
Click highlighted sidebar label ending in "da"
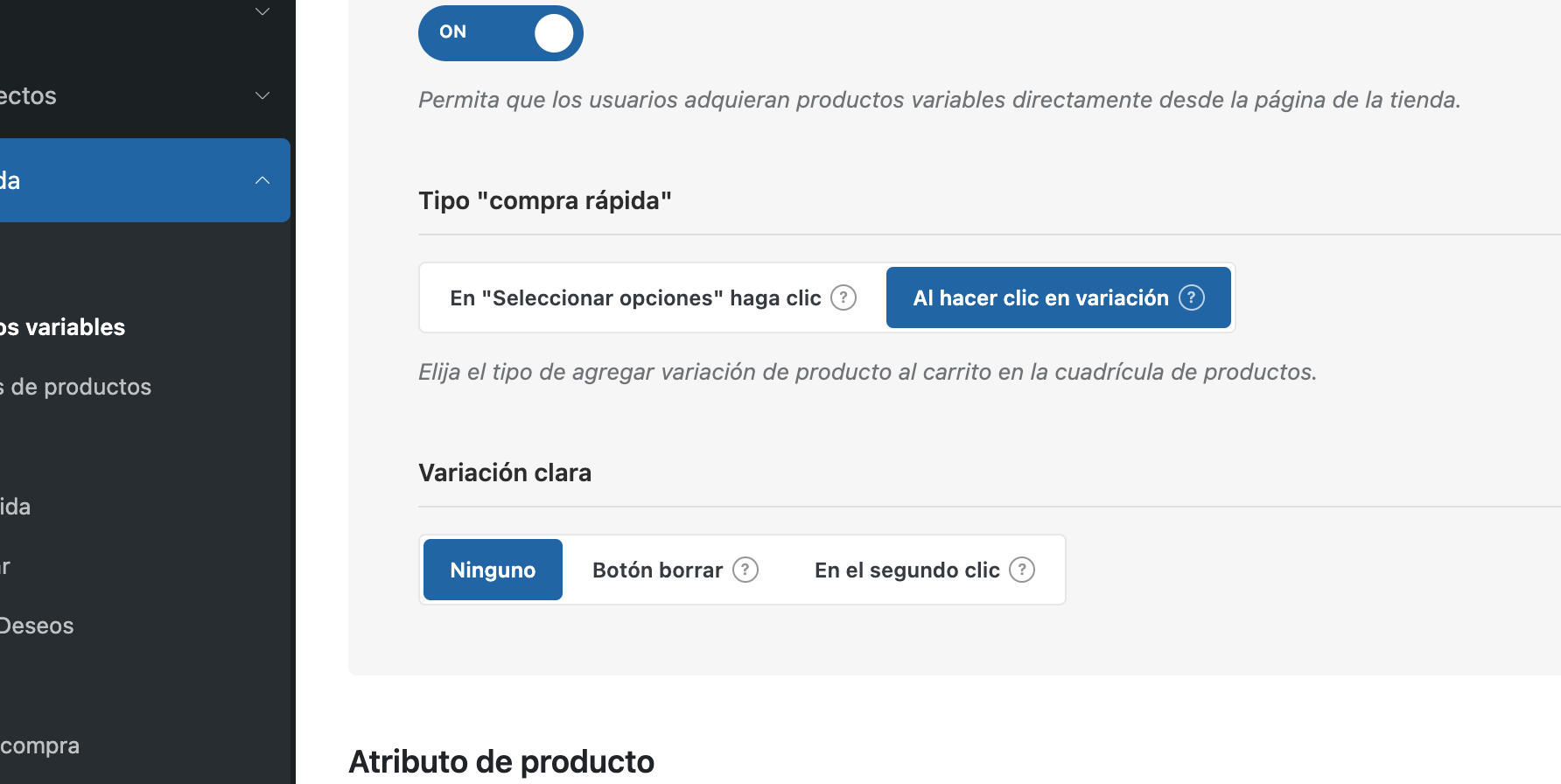pos(10,180)
